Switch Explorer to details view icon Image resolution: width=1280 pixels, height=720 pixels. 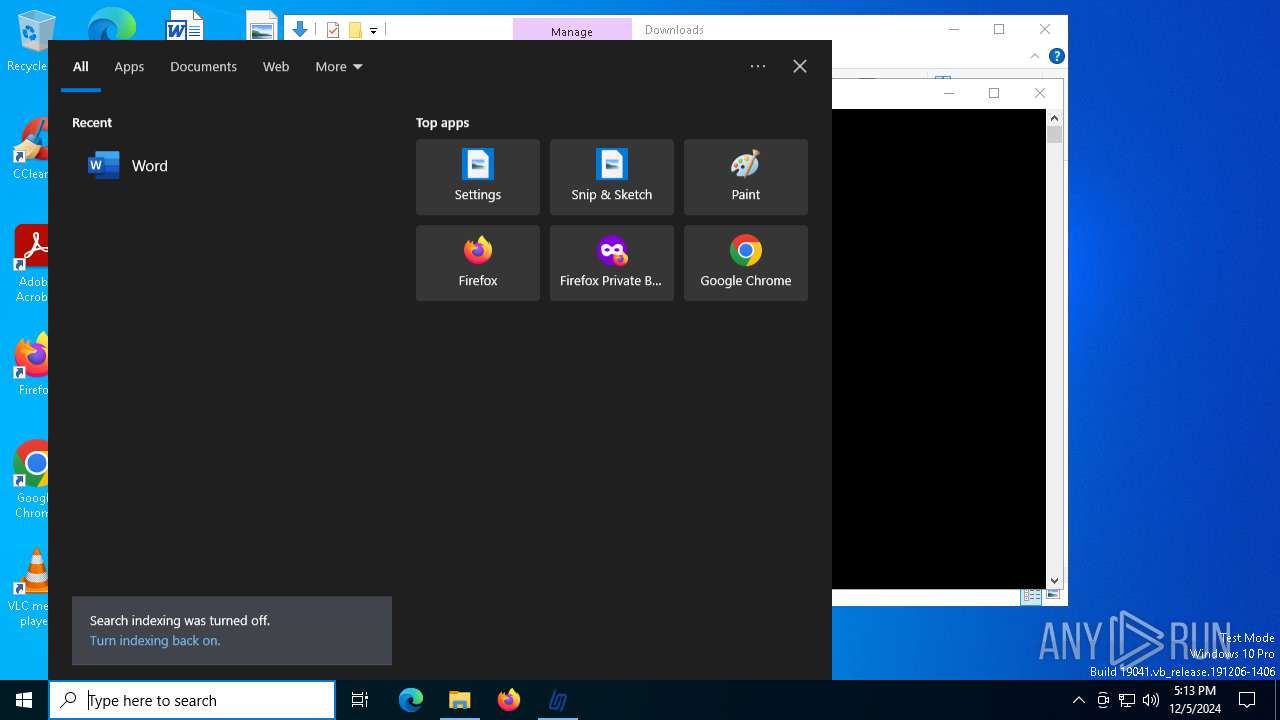pyautogui.click(x=1031, y=596)
